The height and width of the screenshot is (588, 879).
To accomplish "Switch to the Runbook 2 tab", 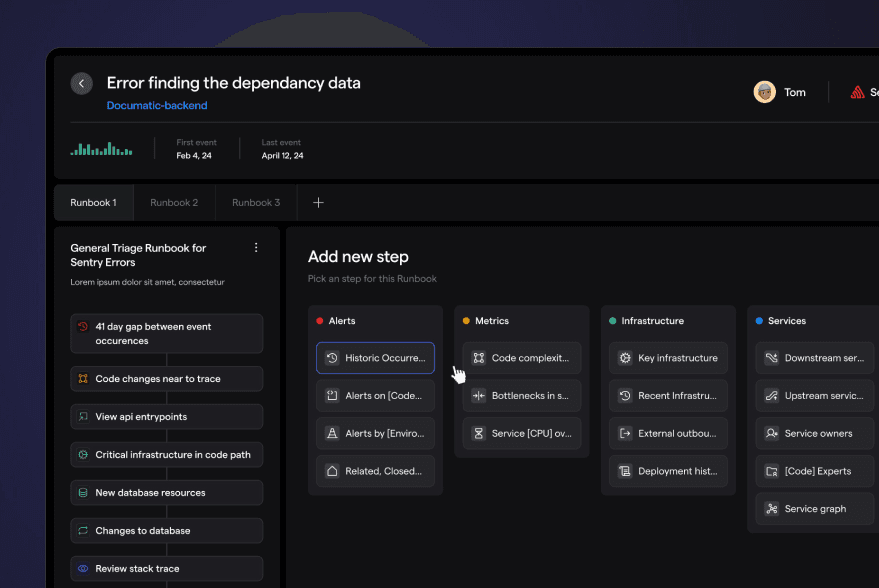I will [x=174, y=202].
